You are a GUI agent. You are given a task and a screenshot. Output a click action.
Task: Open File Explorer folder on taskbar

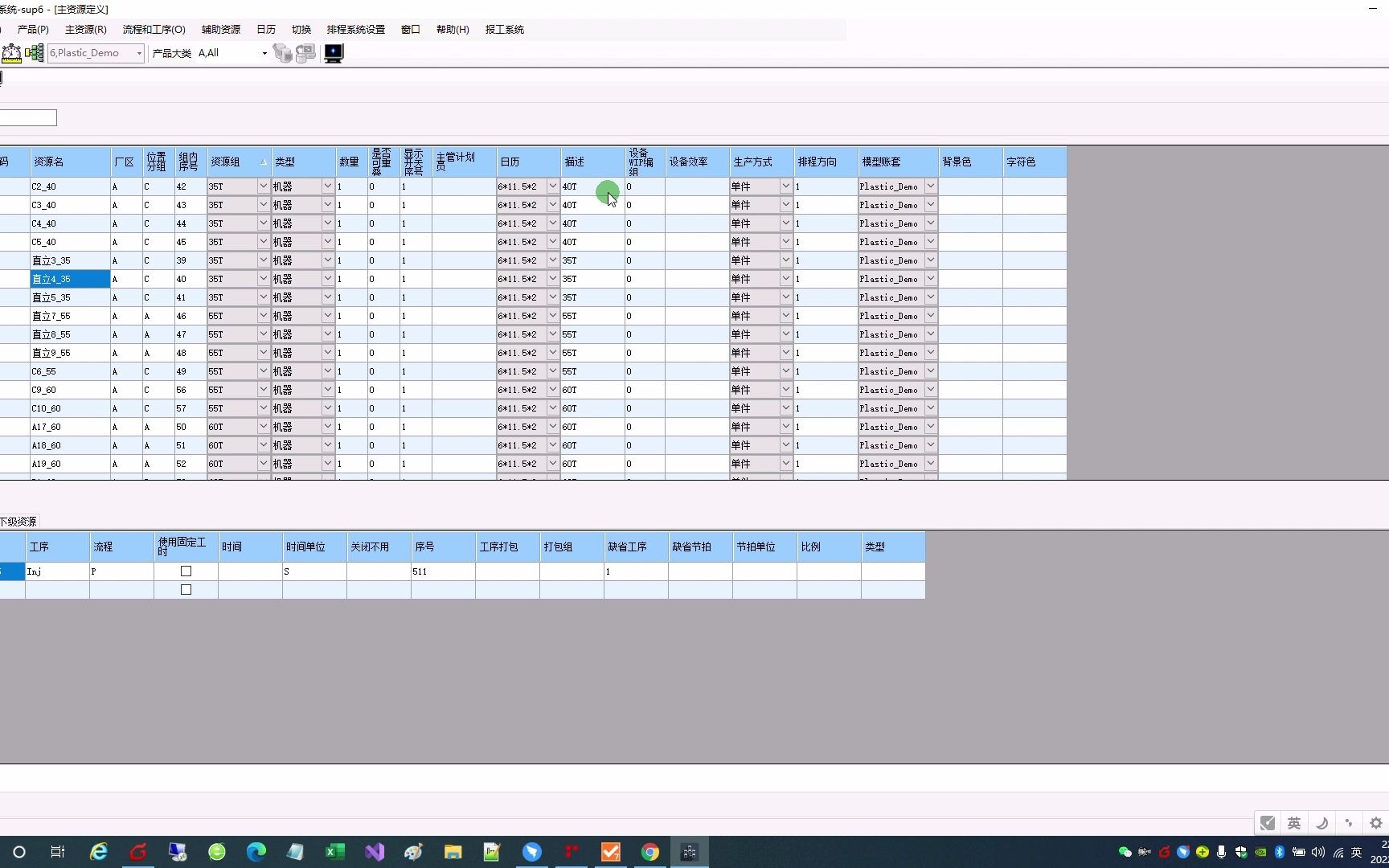point(453,852)
